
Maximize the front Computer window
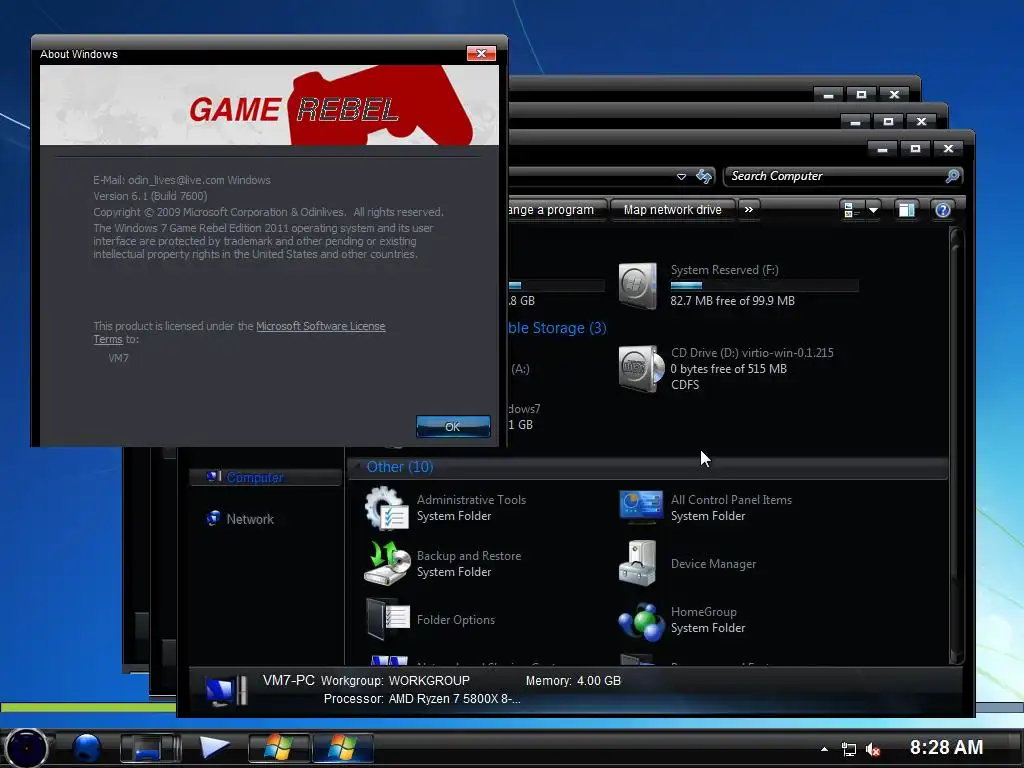tap(915, 149)
